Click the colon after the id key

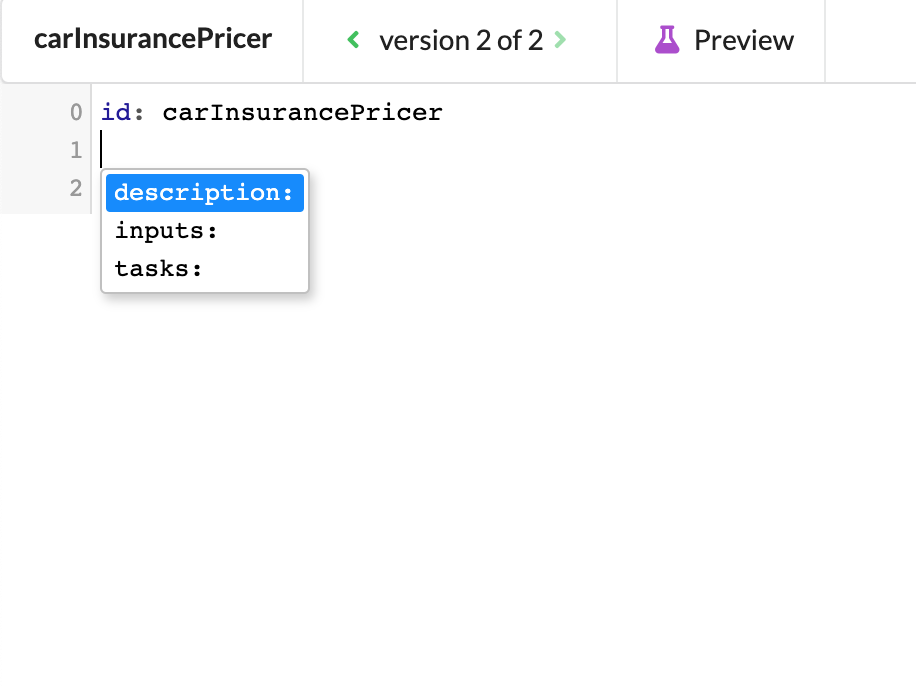tap(140, 112)
